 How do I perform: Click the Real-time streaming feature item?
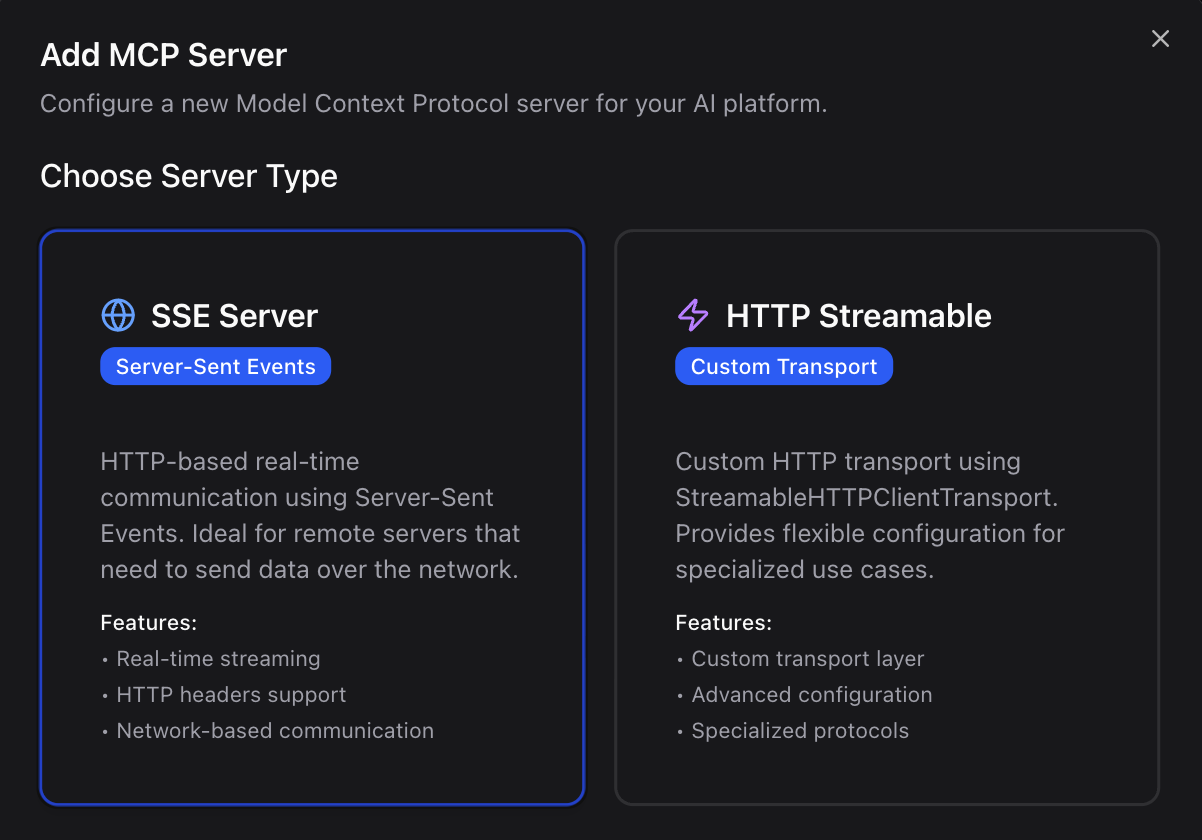218,658
